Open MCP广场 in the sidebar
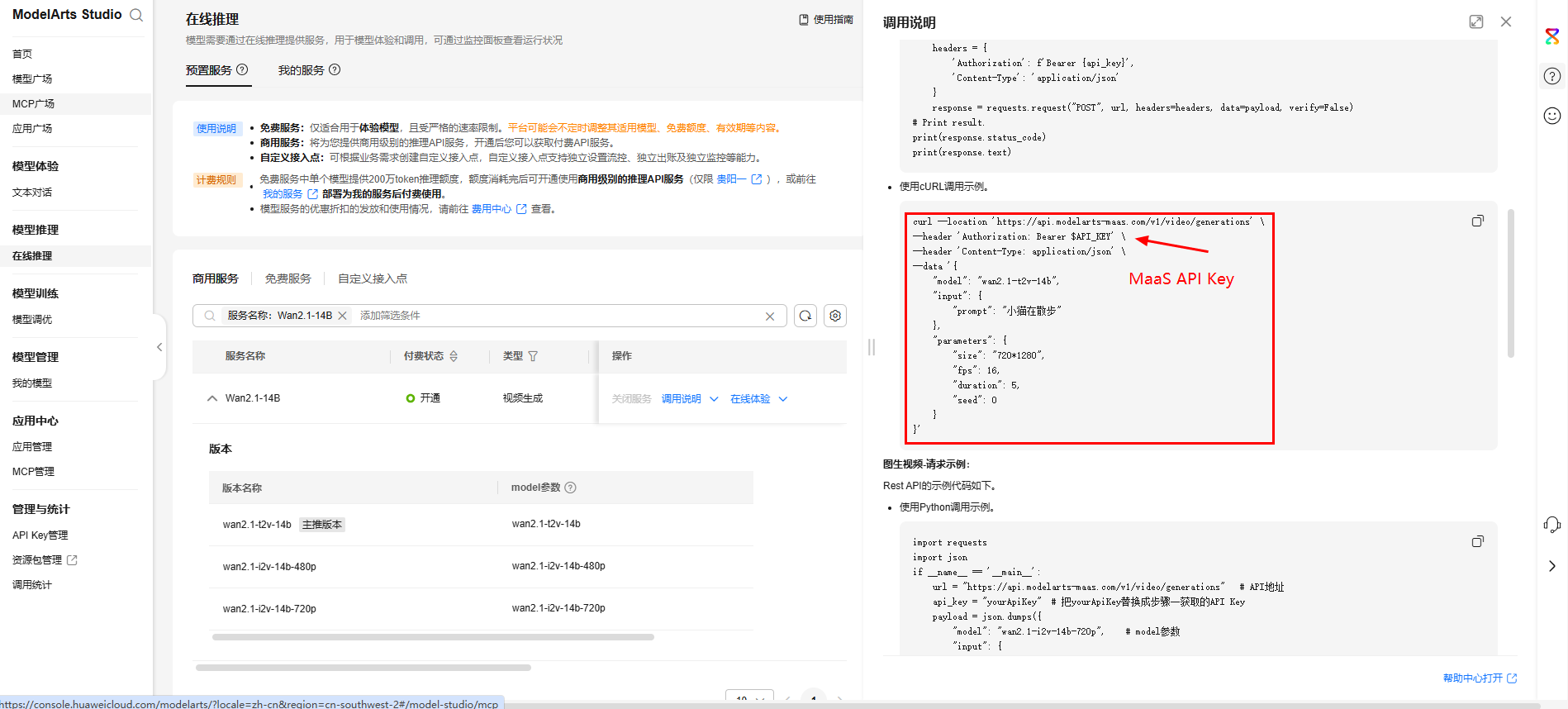Viewport: 1568px width, 709px height. 34,104
